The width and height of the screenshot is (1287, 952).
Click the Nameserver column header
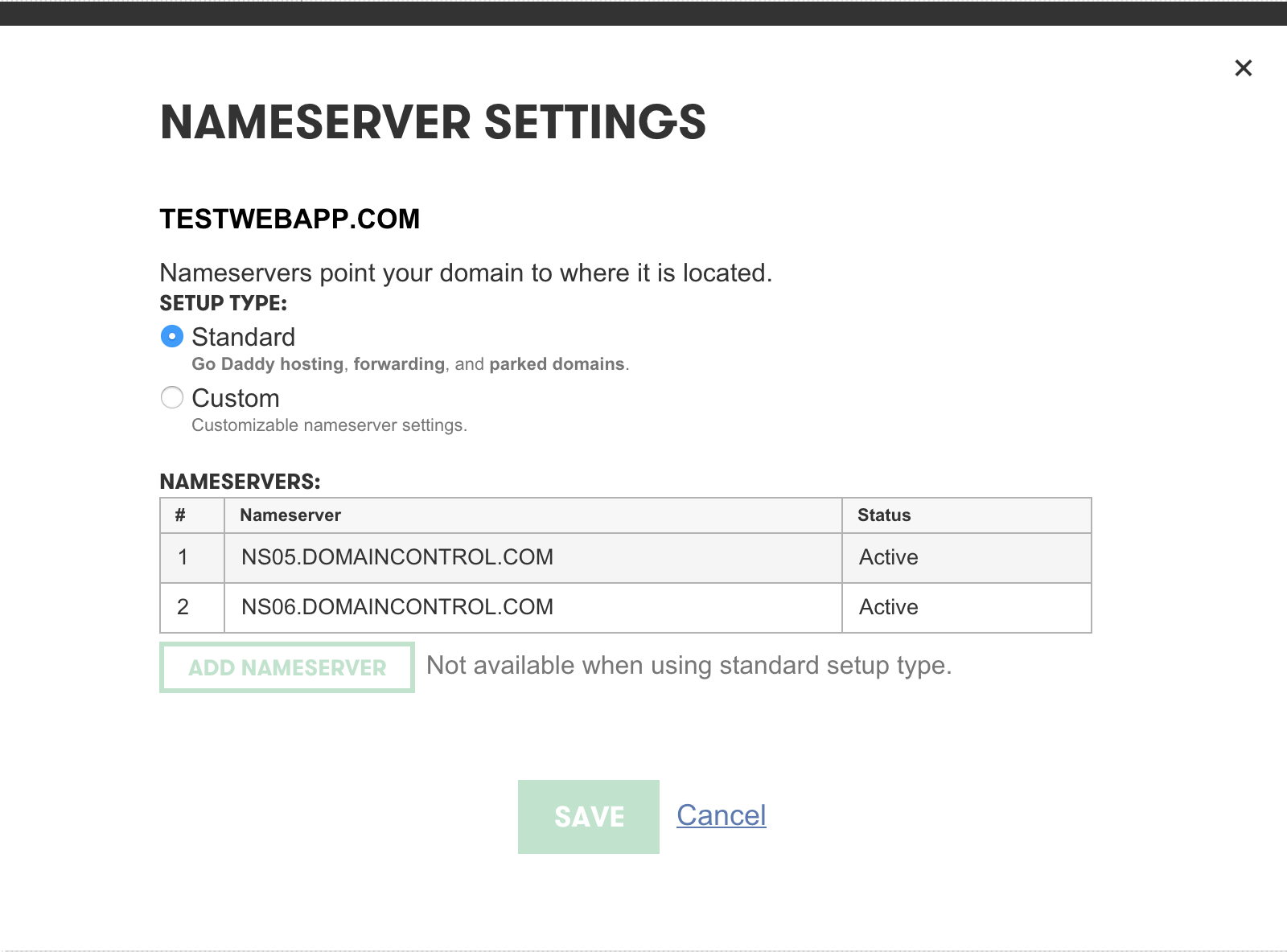(x=290, y=515)
